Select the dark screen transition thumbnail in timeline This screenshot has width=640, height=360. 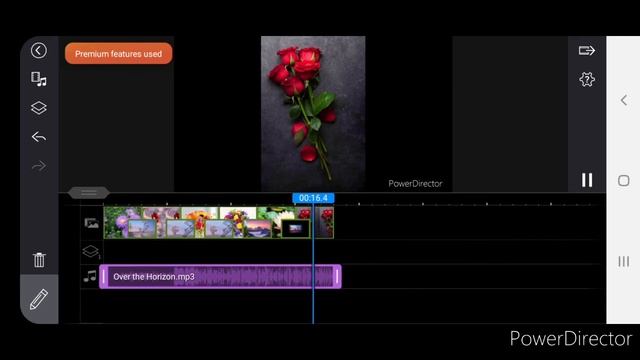[296, 229]
